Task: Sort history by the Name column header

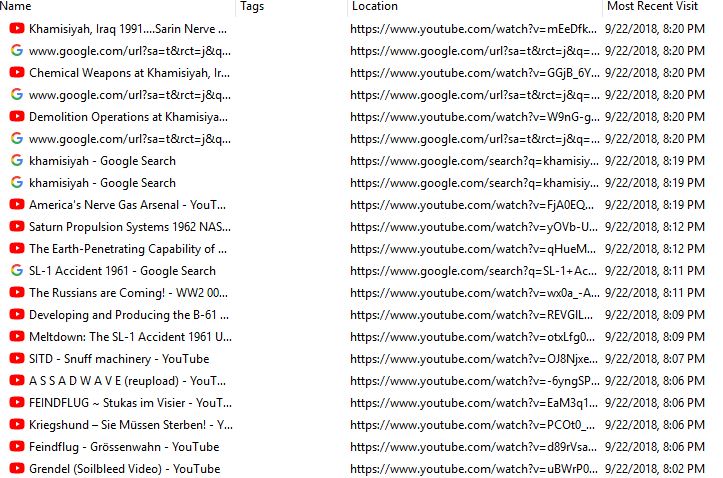Action: [117, 6]
